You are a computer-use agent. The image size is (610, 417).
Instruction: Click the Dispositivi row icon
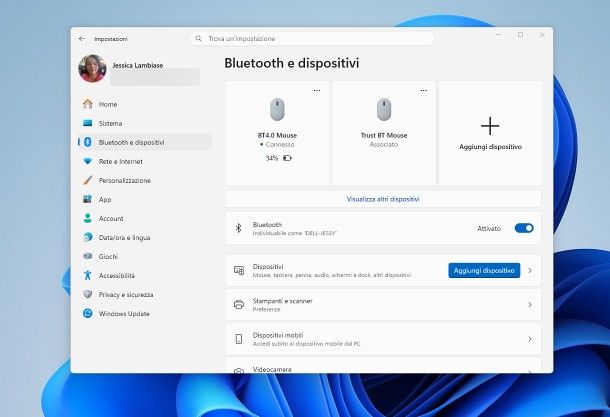tap(239, 270)
